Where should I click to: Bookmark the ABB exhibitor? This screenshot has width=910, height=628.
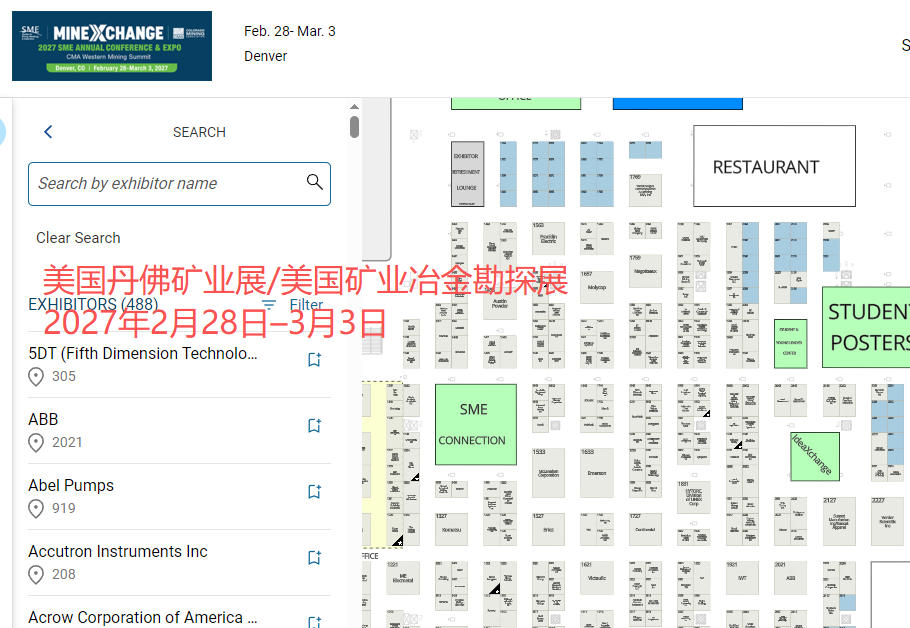[x=314, y=426]
